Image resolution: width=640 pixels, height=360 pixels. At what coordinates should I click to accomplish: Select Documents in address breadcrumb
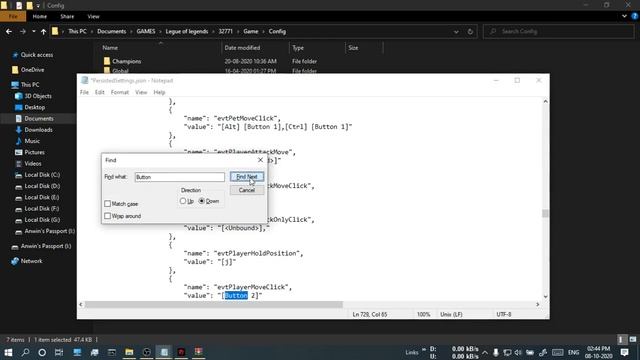click(x=111, y=31)
